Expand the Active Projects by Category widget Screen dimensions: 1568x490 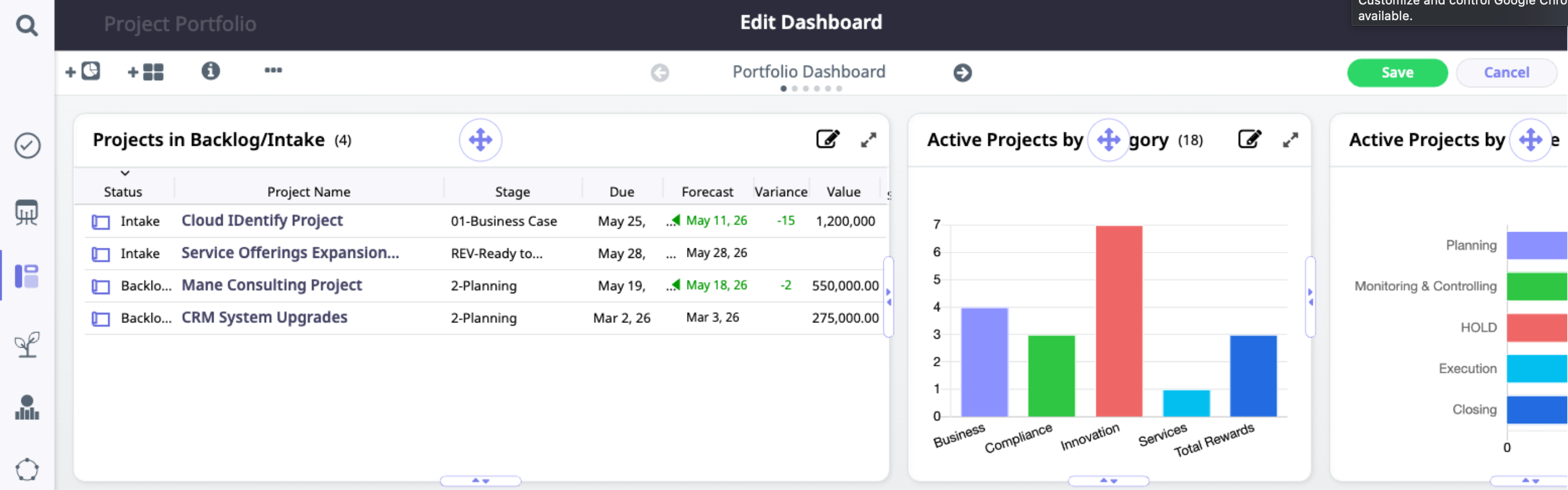point(1290,140)
